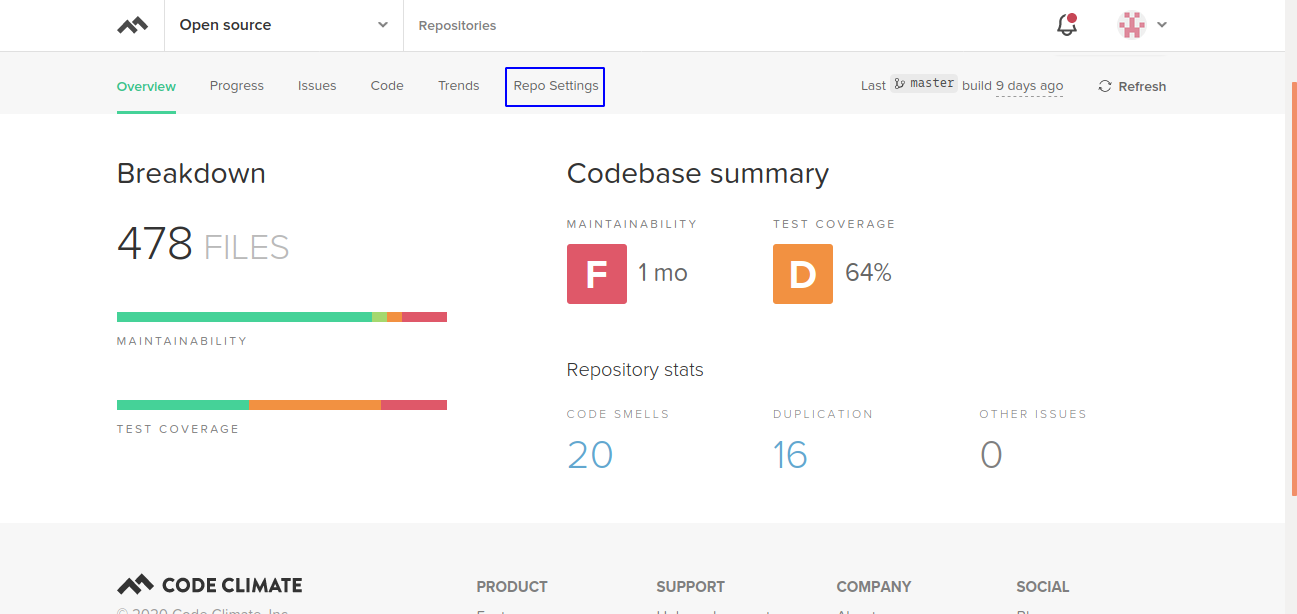This screenshot has width=1297, height=614.
Task: Click the maintainability breakdown color bar
Action: (x=282, y=317)
